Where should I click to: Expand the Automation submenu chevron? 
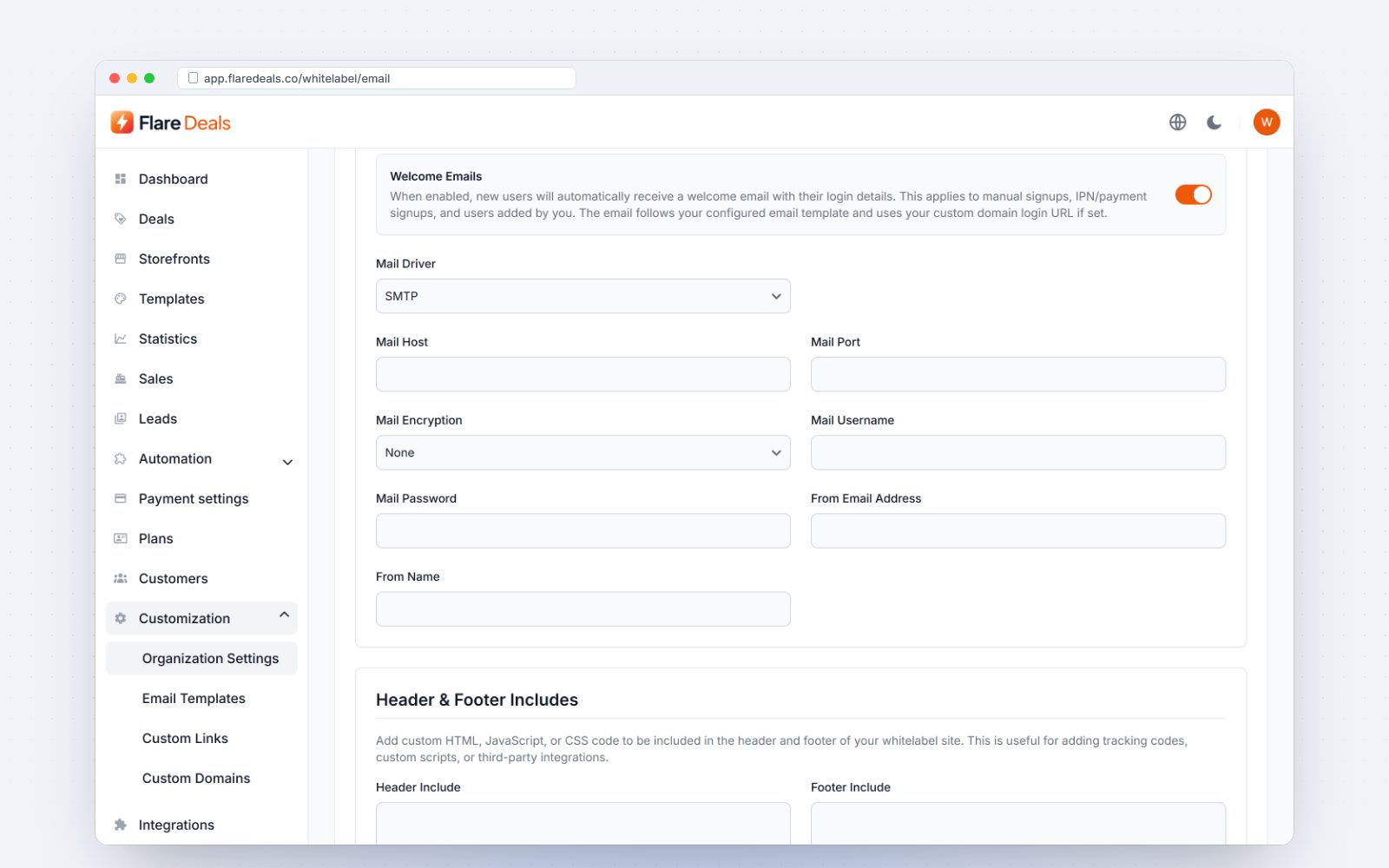pyautogui.click(x=287, y=462)
